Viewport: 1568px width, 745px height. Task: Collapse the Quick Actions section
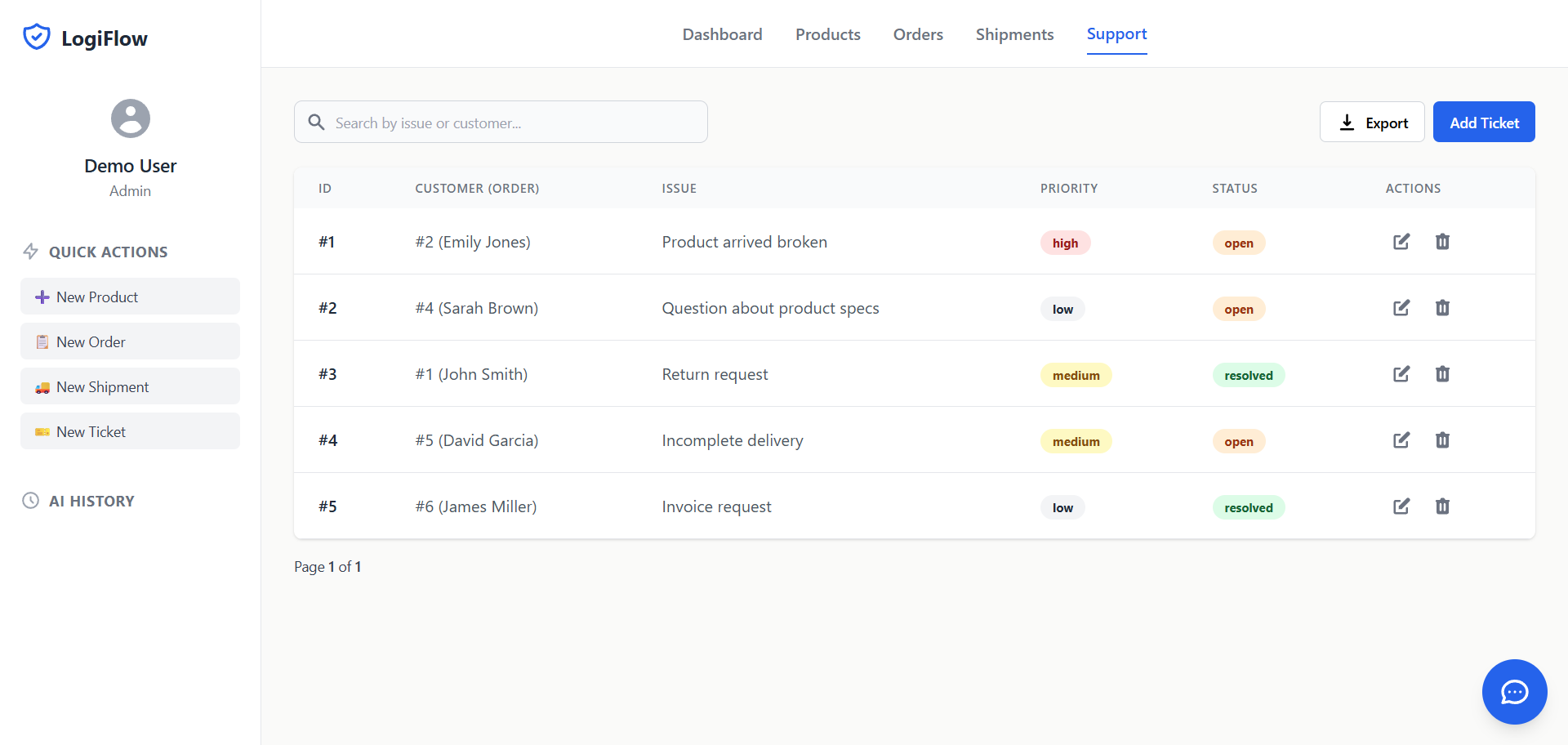108,252
